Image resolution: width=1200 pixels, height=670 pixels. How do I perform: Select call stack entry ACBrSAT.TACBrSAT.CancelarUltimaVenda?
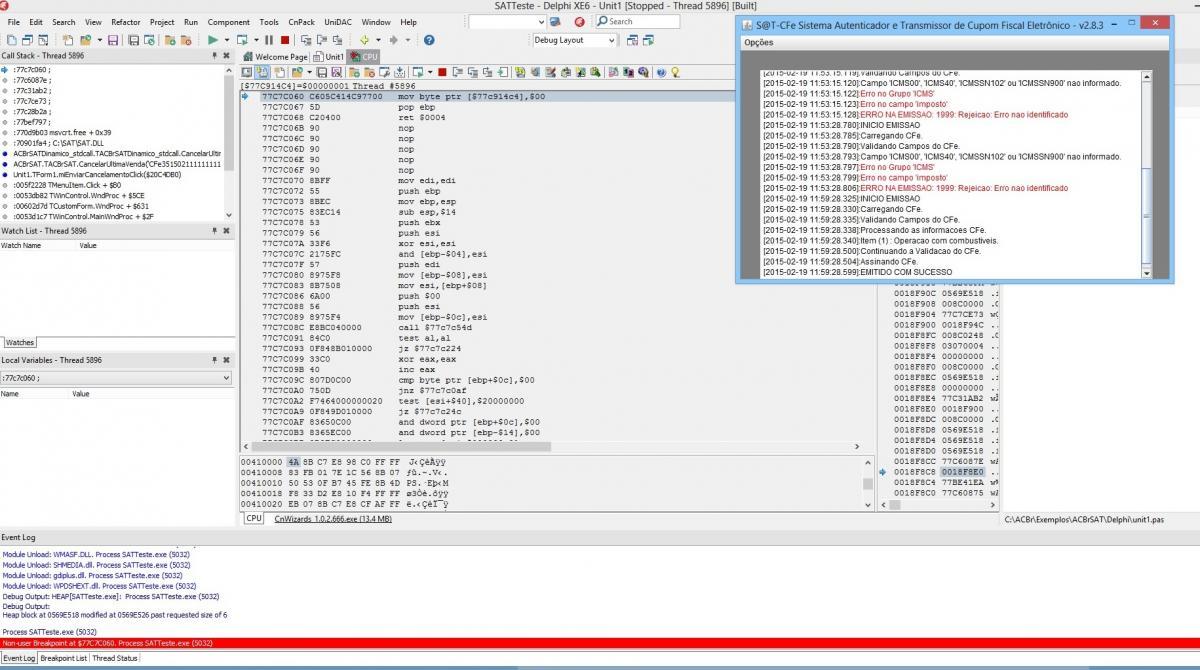point(117,163)
